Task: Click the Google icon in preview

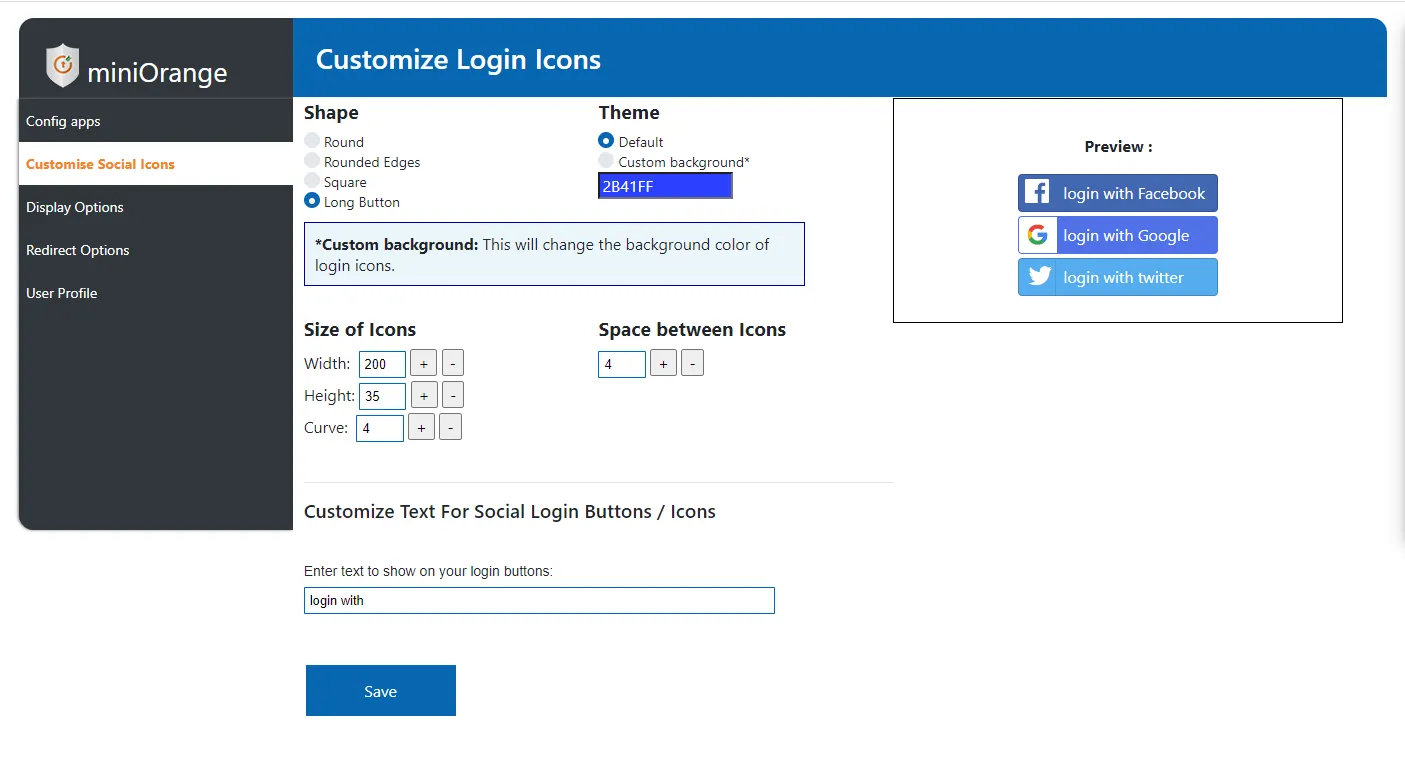Action: [1038, 235]
